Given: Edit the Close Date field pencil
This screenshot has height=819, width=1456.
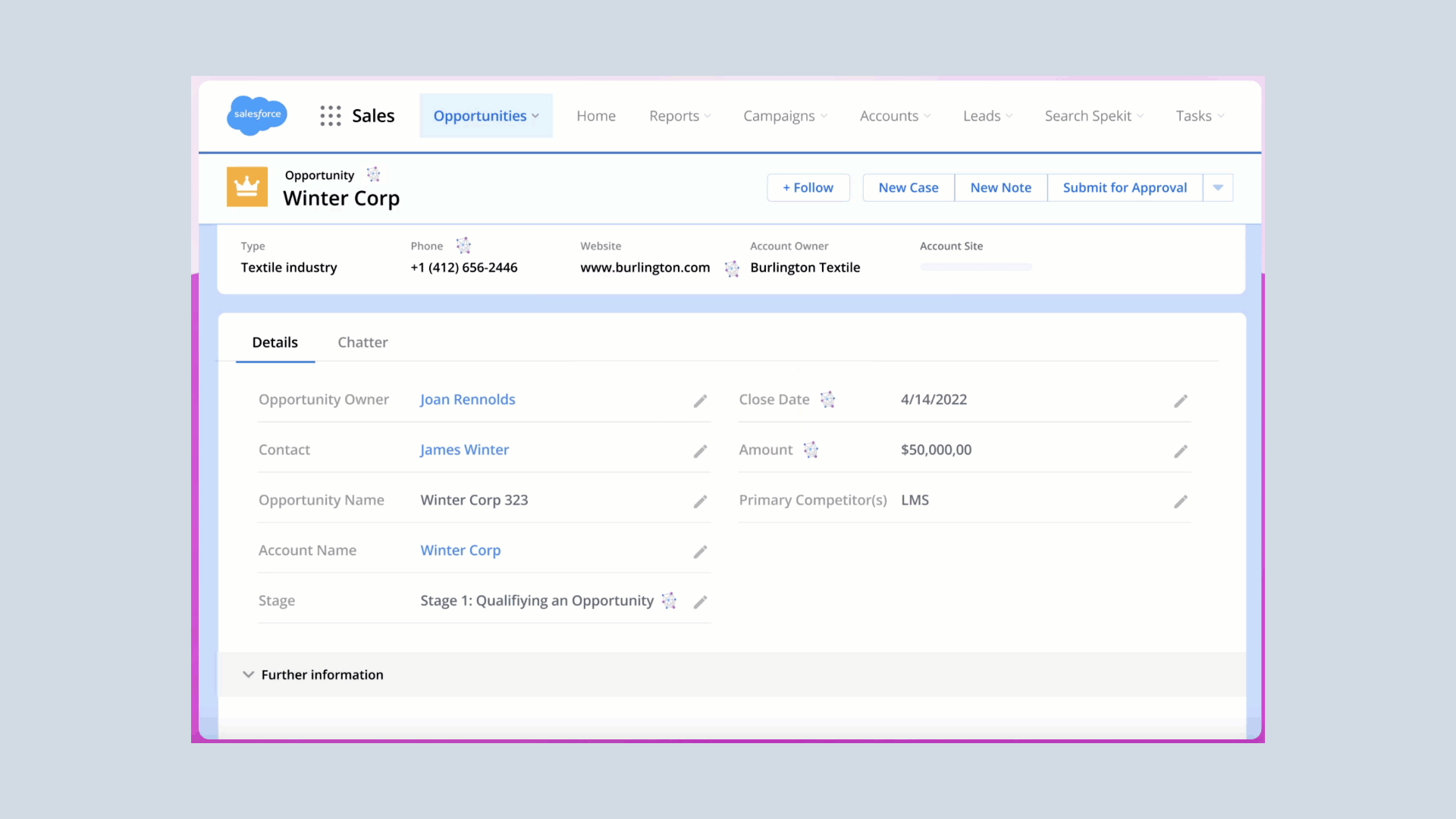Looking at the screenshot, I should click(x=1181, y=401).
